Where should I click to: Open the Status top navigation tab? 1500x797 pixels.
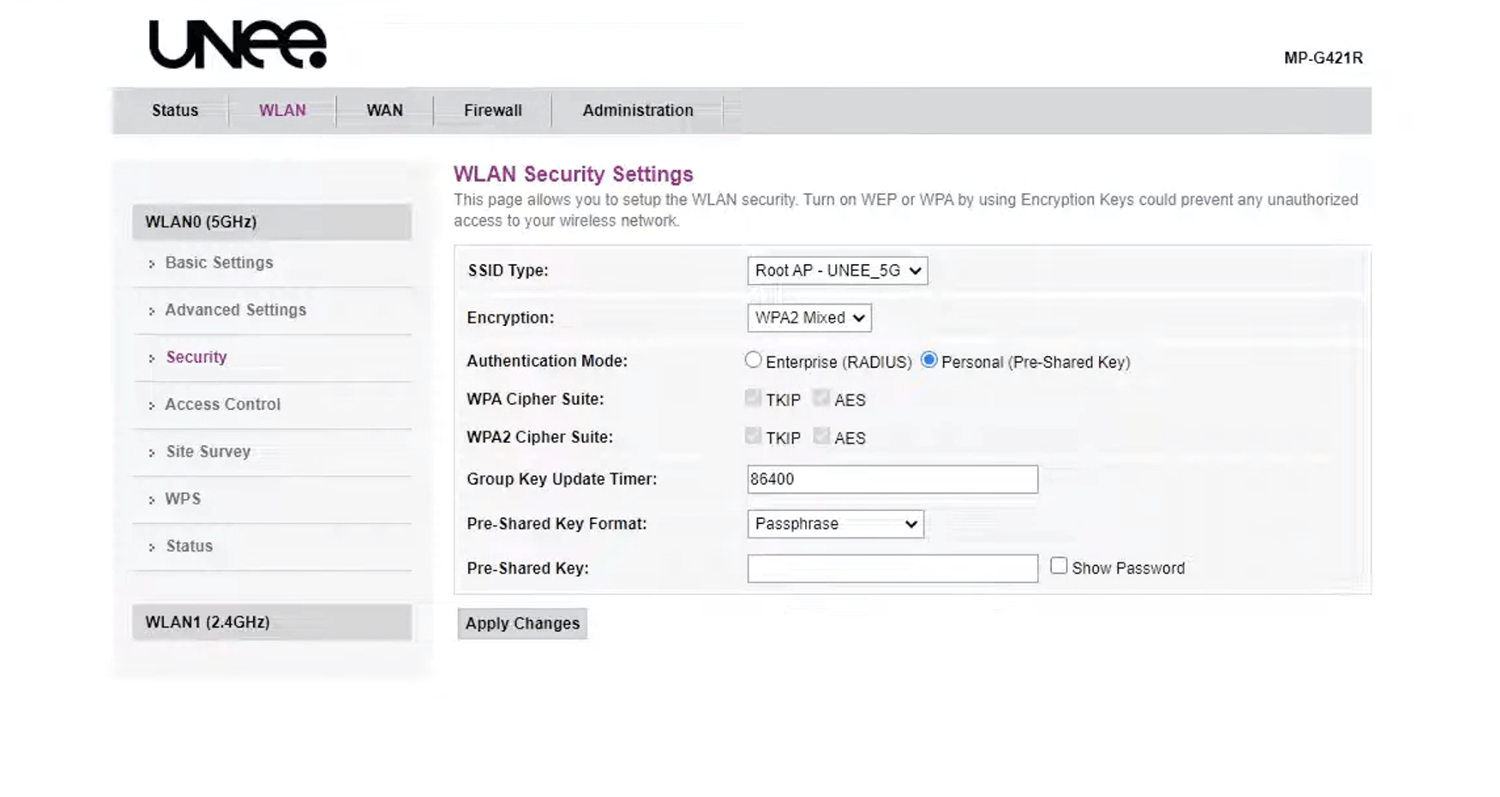[175, 110]
